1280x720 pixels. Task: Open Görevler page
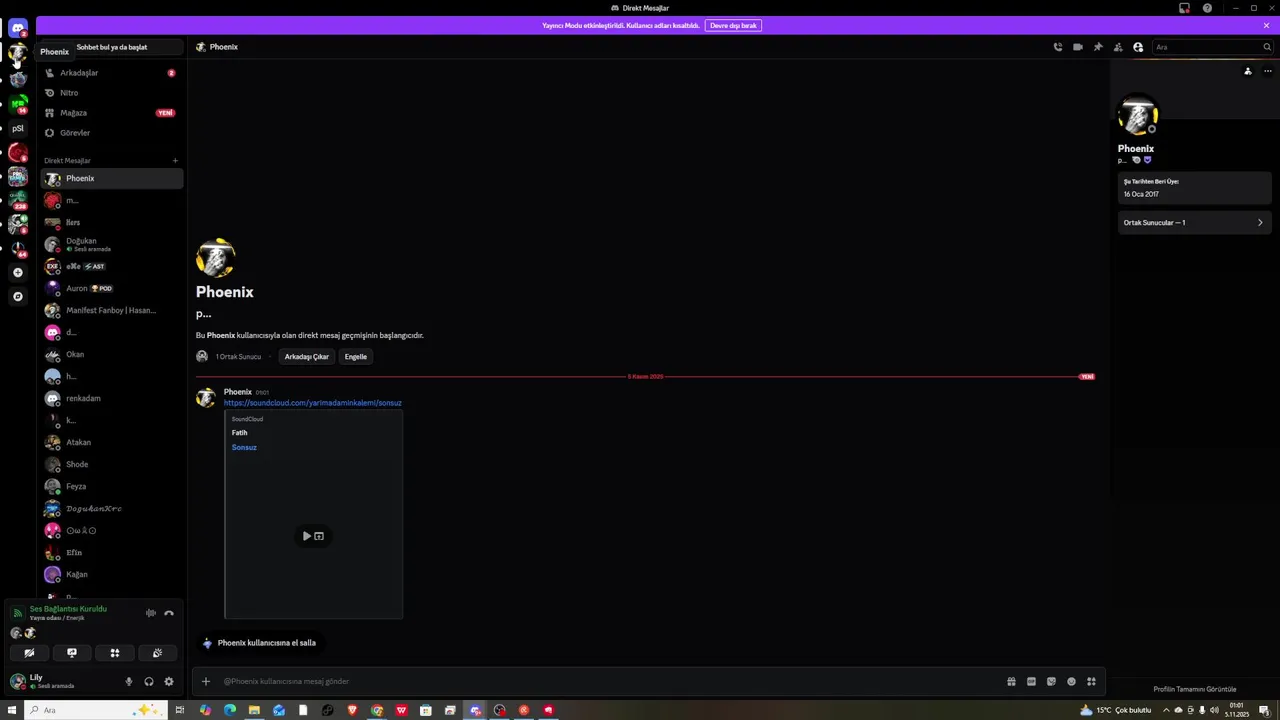(111, 133)
